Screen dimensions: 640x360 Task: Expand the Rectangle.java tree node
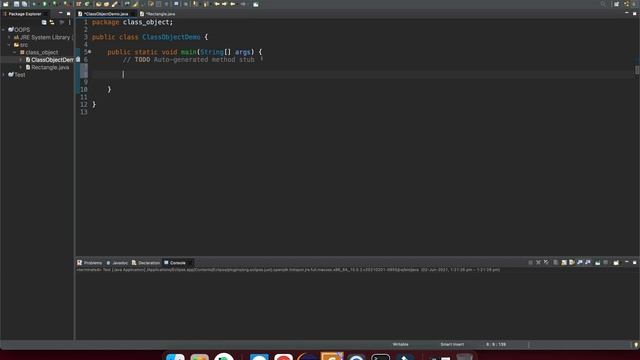[21, 67]
